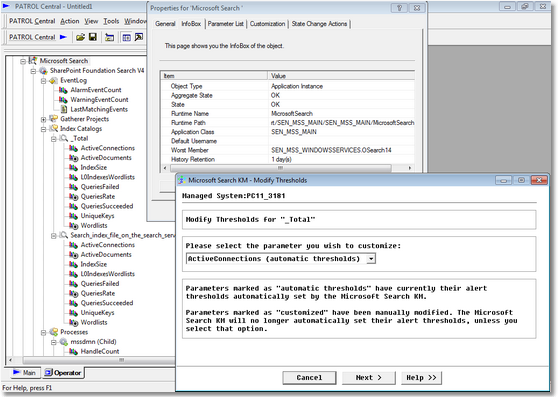Viewport: 558px width, 399px height.
Task: Open the PATROL Central menu
Action: [x=32, y=21]
